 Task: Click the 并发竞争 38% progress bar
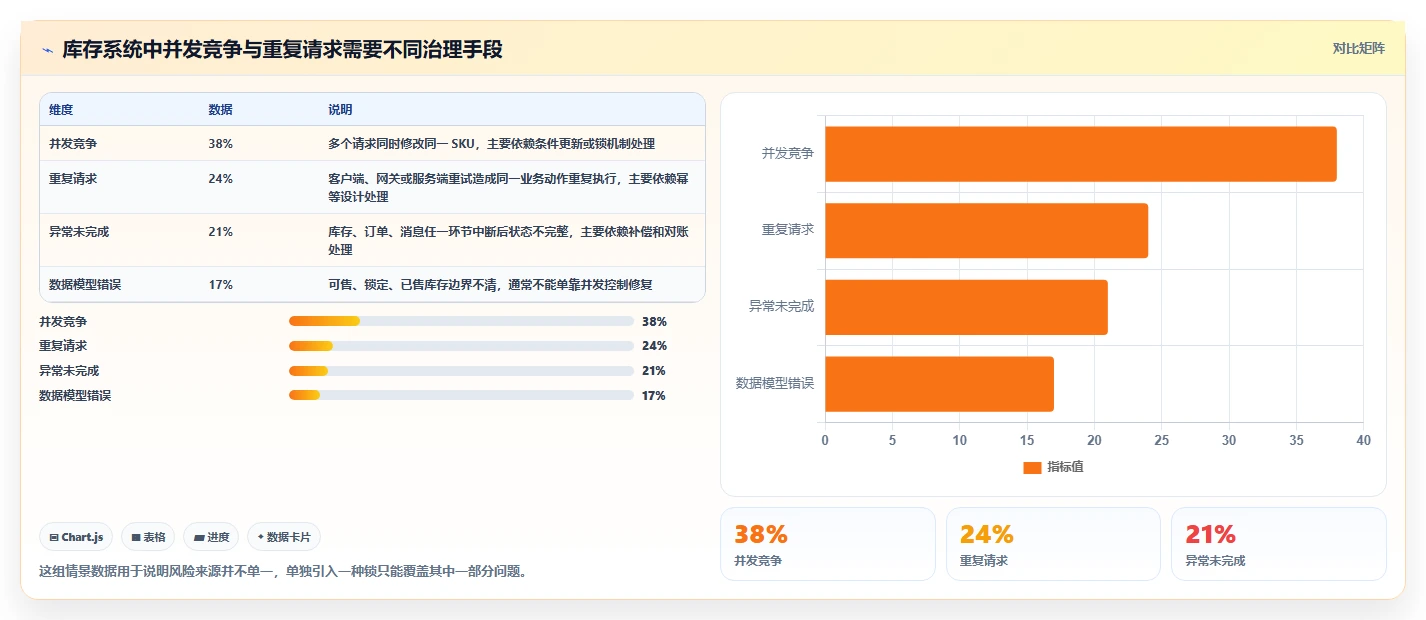[x=461, y=321]
